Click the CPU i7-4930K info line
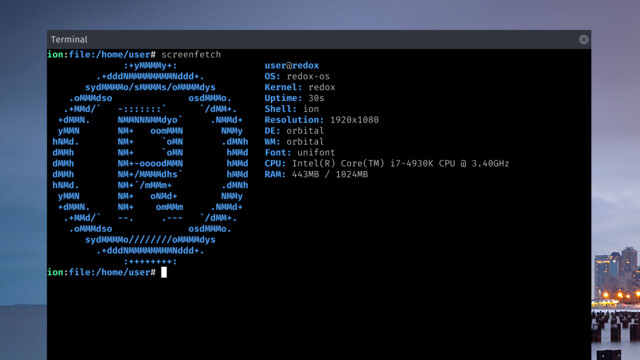Image resolution: width=640 pixels, height=360 pixels. tap(387, 164)
